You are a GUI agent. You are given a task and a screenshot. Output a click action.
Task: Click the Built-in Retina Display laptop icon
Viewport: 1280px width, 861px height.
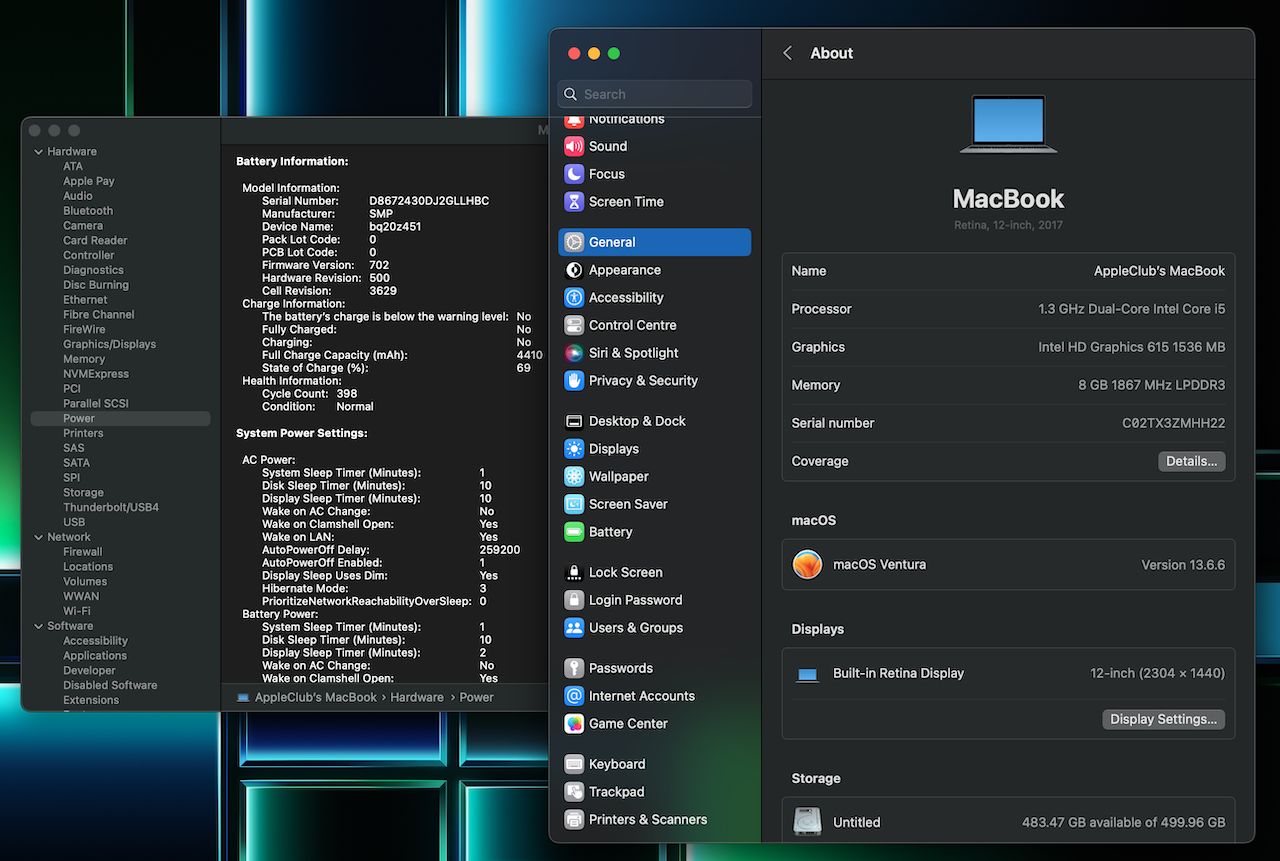[x=807, y=674]
